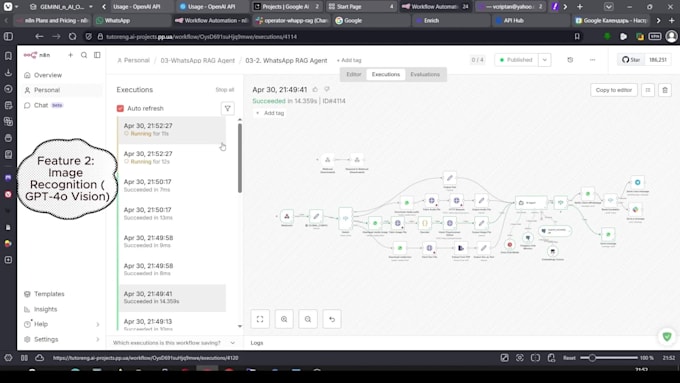Open new browser tab with plus button
The width and height of the screenshot is (680, 383).
[x=580, y=7]
